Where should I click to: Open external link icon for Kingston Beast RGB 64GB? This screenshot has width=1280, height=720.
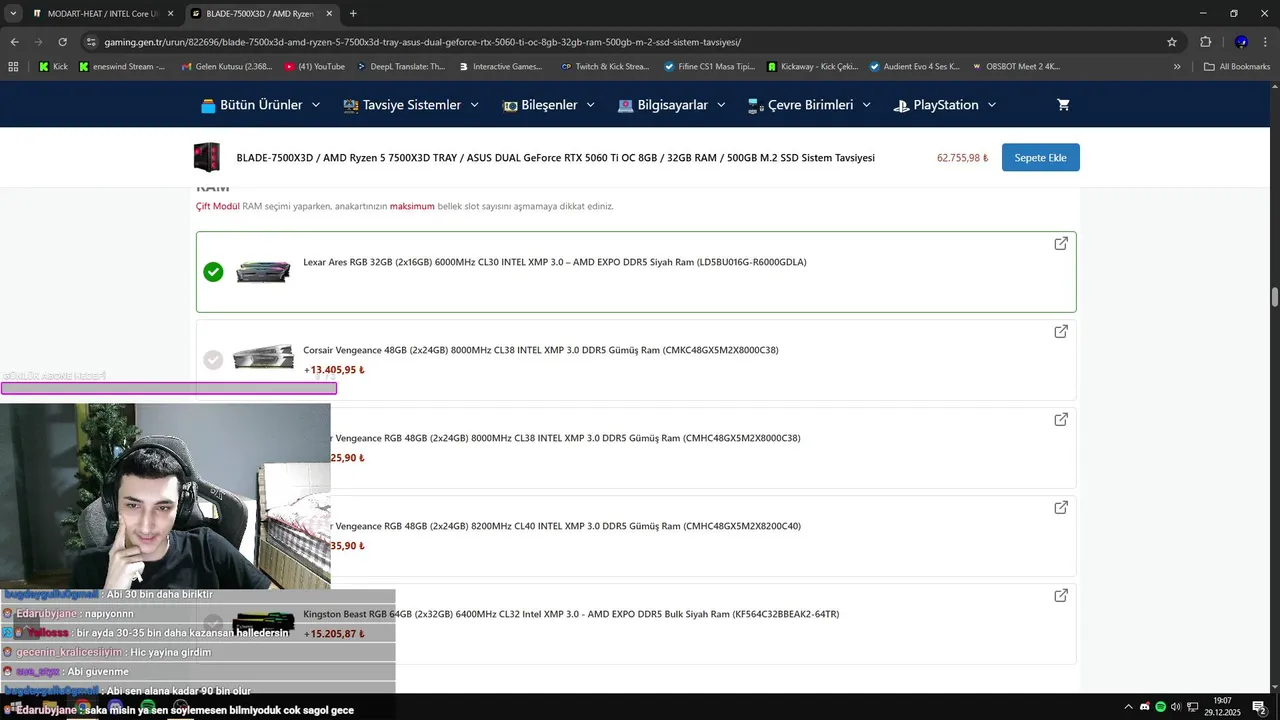[1061, 596]
